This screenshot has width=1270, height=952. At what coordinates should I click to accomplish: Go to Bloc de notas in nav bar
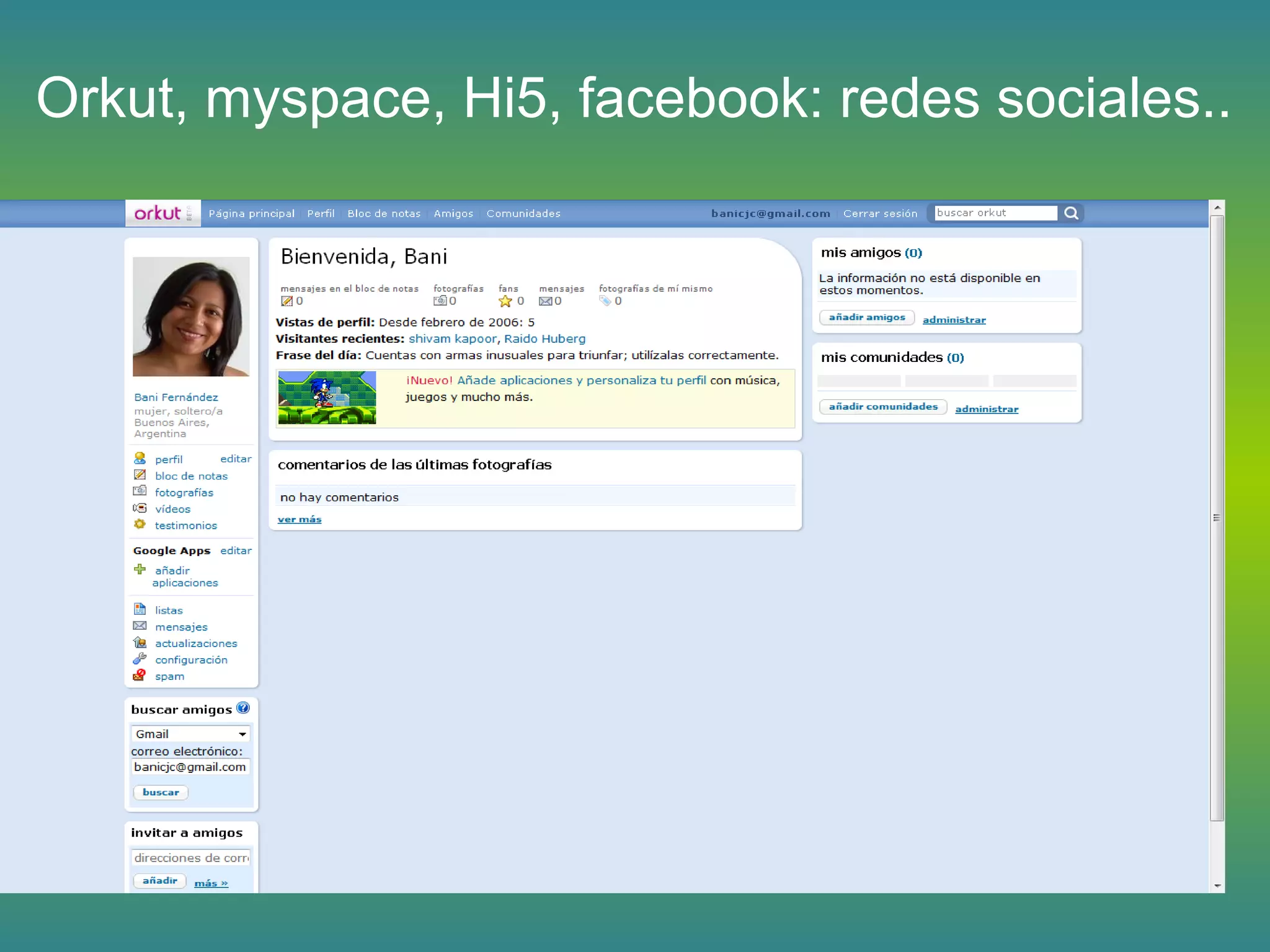tap(384, 213)
